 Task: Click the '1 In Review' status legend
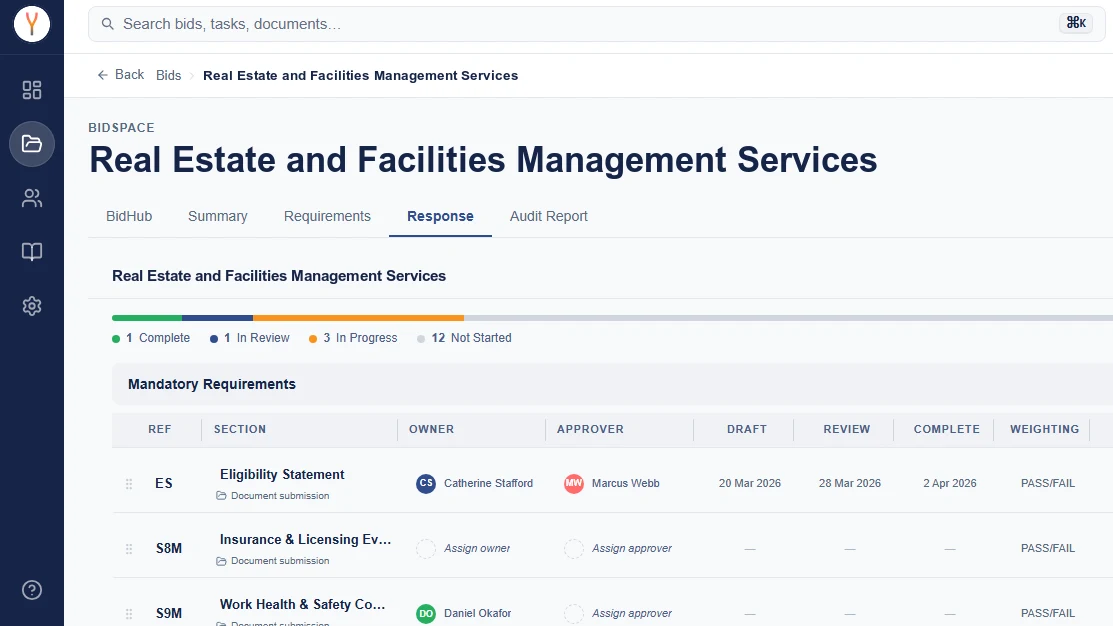(x=250, y=338)
